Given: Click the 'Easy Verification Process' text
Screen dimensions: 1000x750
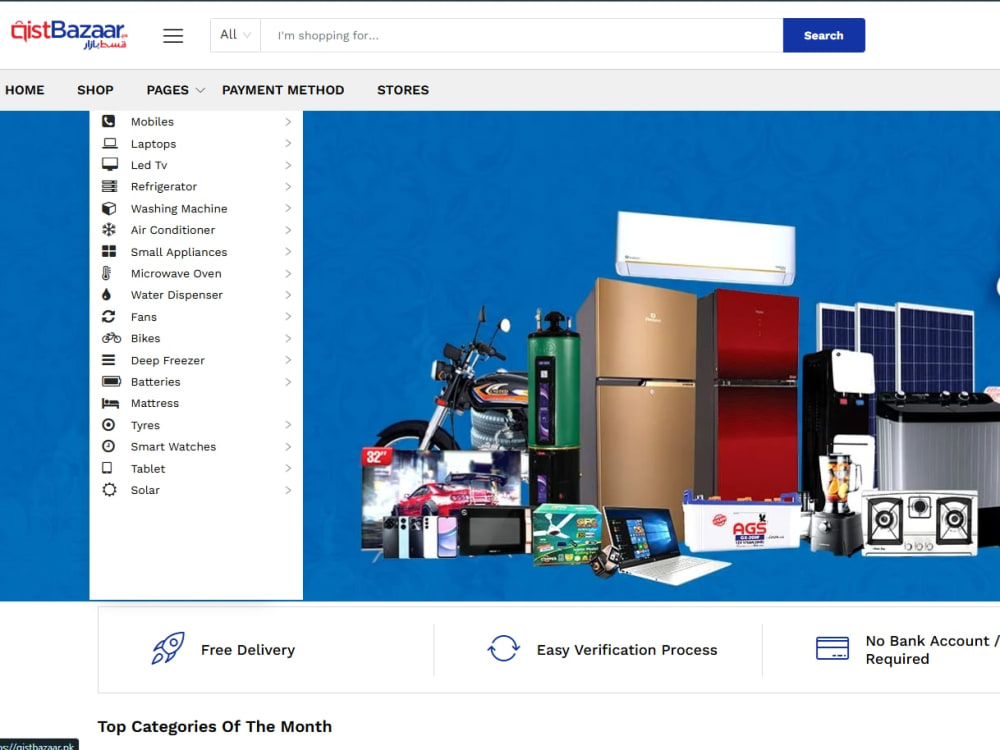Looking at the screenshot, I should pos(627,650).
